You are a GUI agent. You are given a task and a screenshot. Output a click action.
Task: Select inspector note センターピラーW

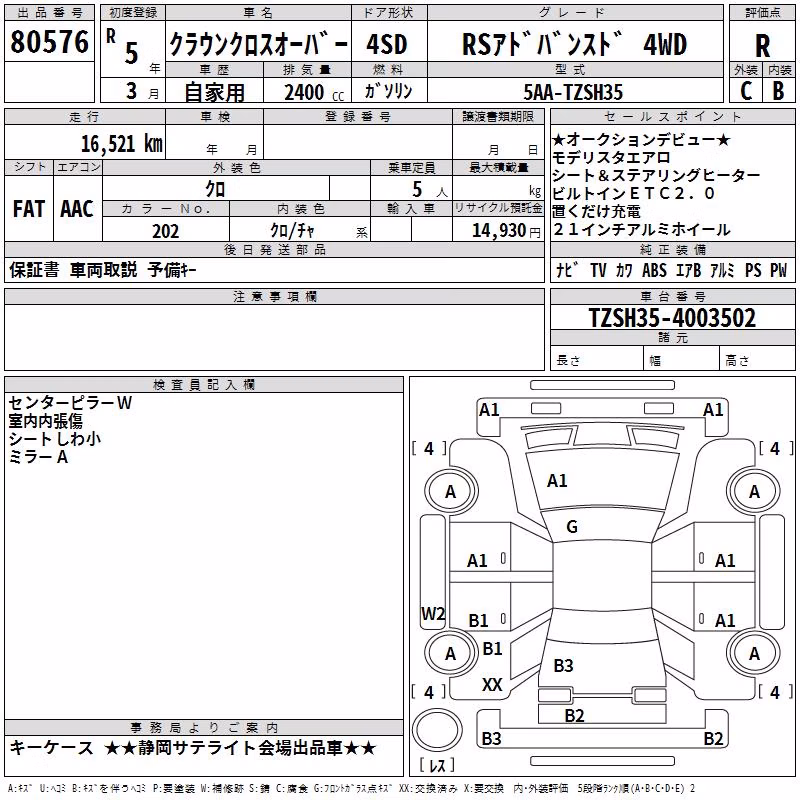click(70, 403)
